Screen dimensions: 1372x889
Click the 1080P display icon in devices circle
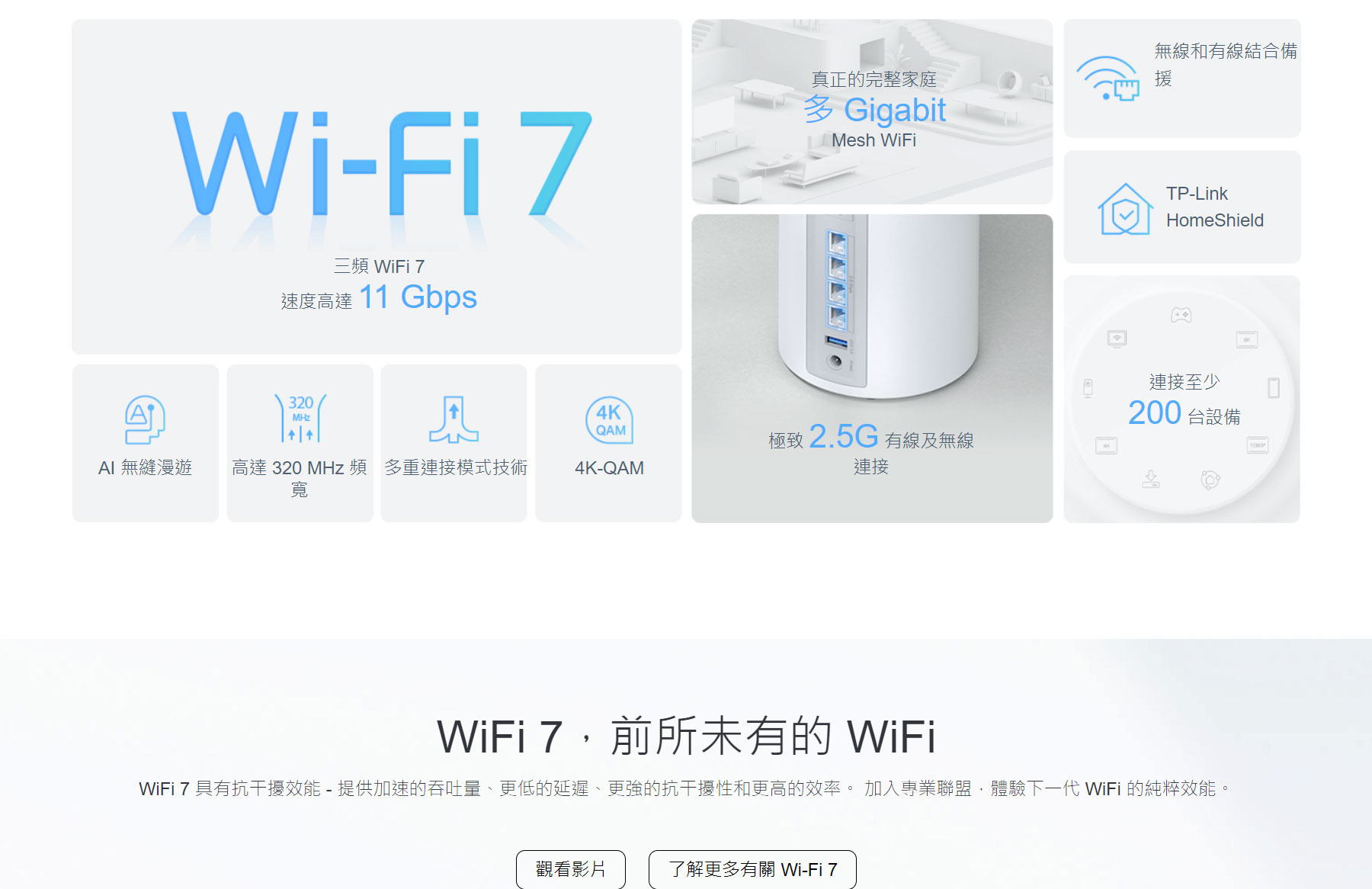(1258, 446)
